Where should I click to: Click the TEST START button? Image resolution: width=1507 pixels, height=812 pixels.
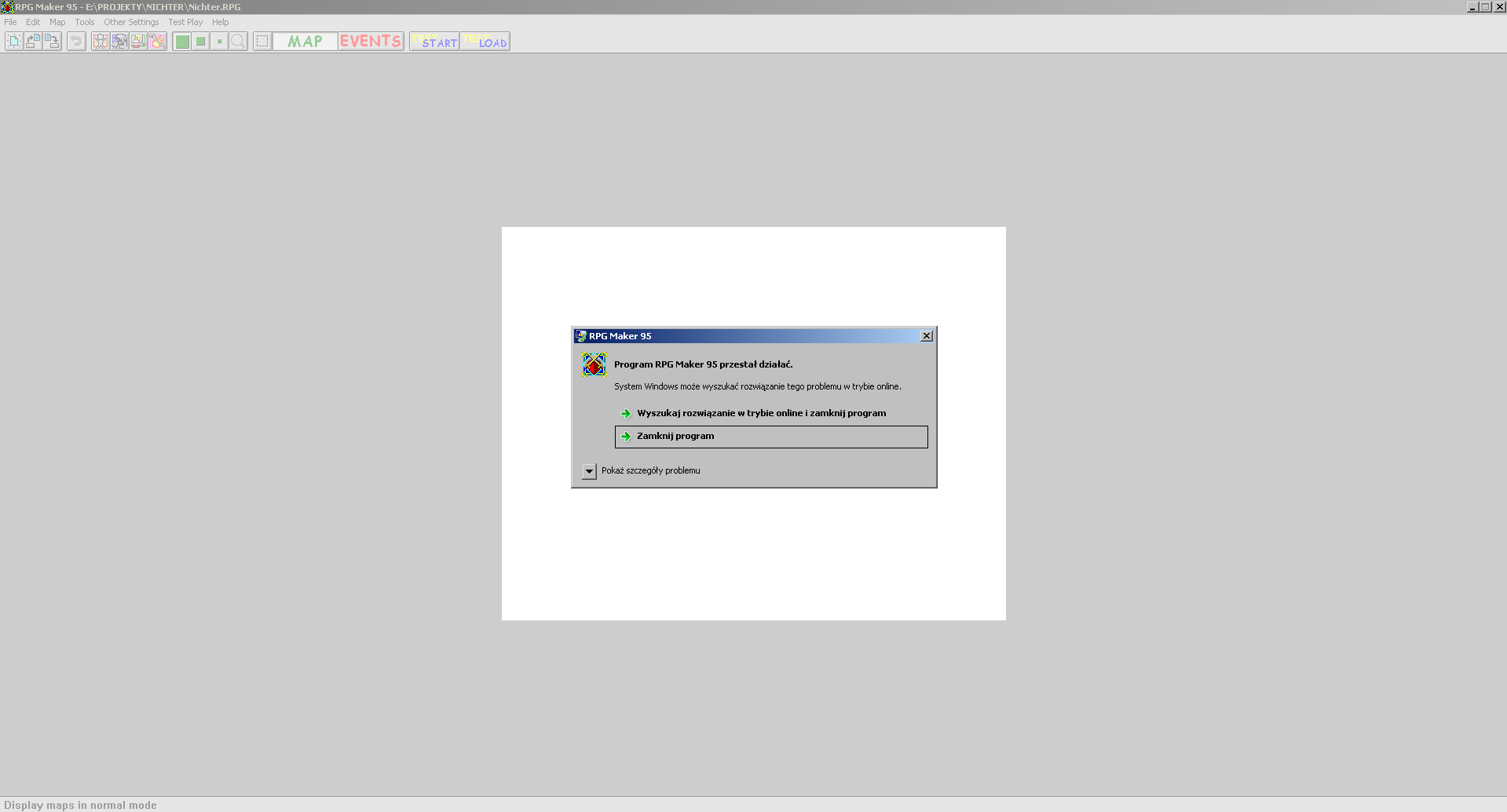tap(434, 42)
